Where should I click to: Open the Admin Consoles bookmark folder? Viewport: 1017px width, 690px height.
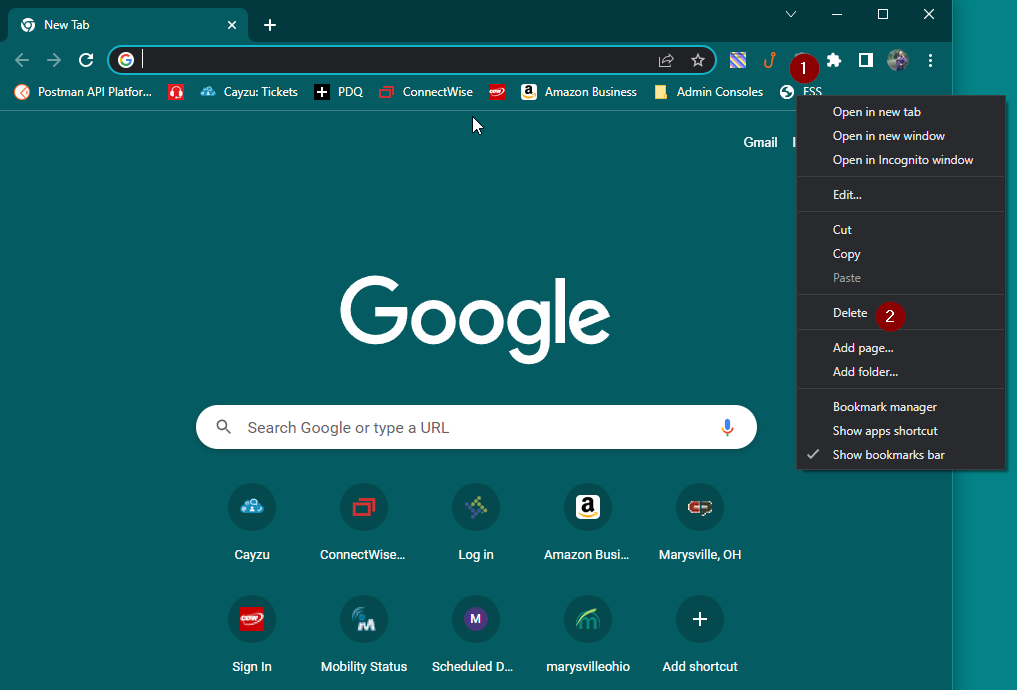coord(709,92)
